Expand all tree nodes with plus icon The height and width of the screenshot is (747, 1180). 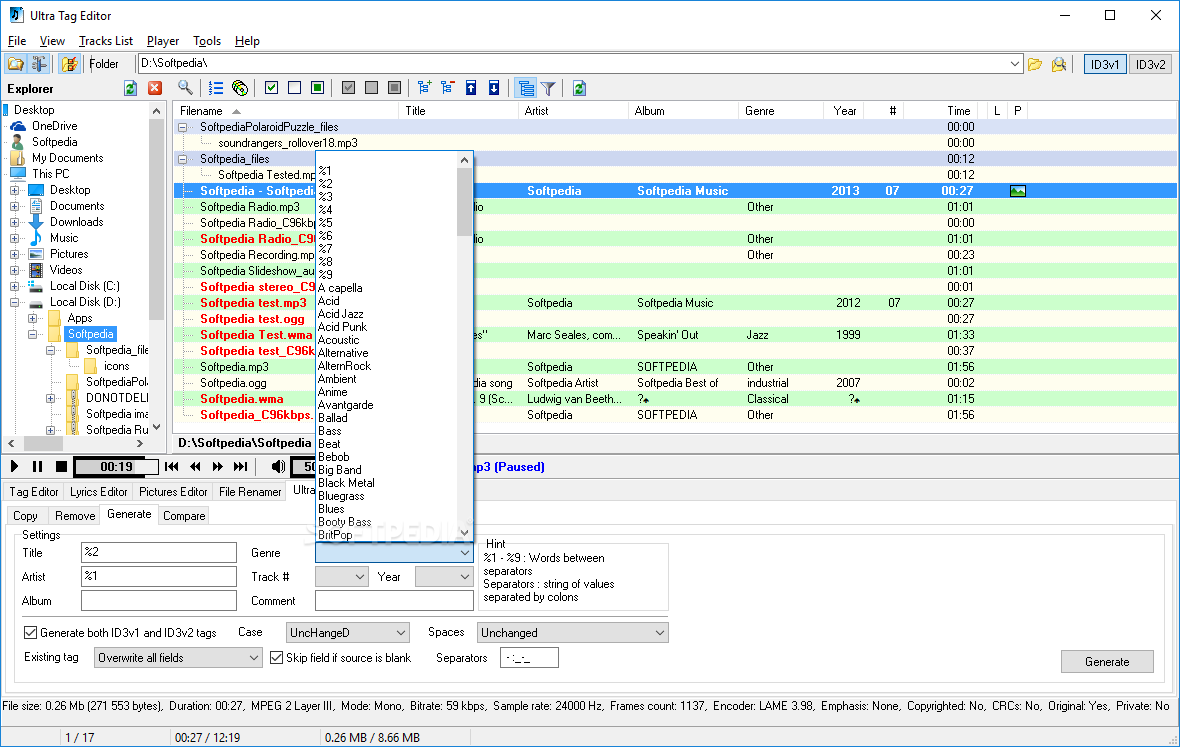[x=424, y=88]
